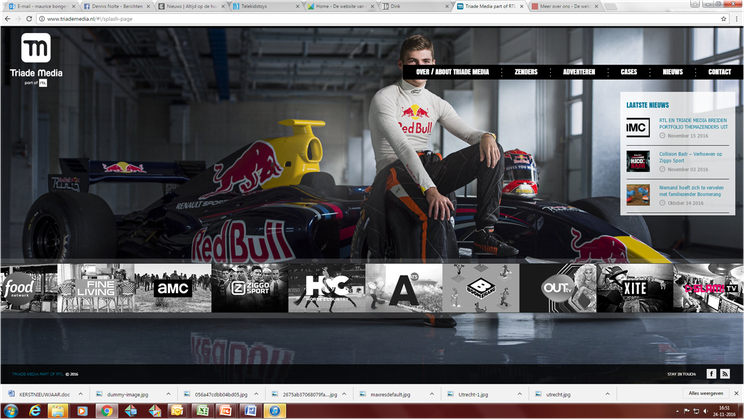Close the Triade Media part of RTL tab

click(x=521, y=7)
